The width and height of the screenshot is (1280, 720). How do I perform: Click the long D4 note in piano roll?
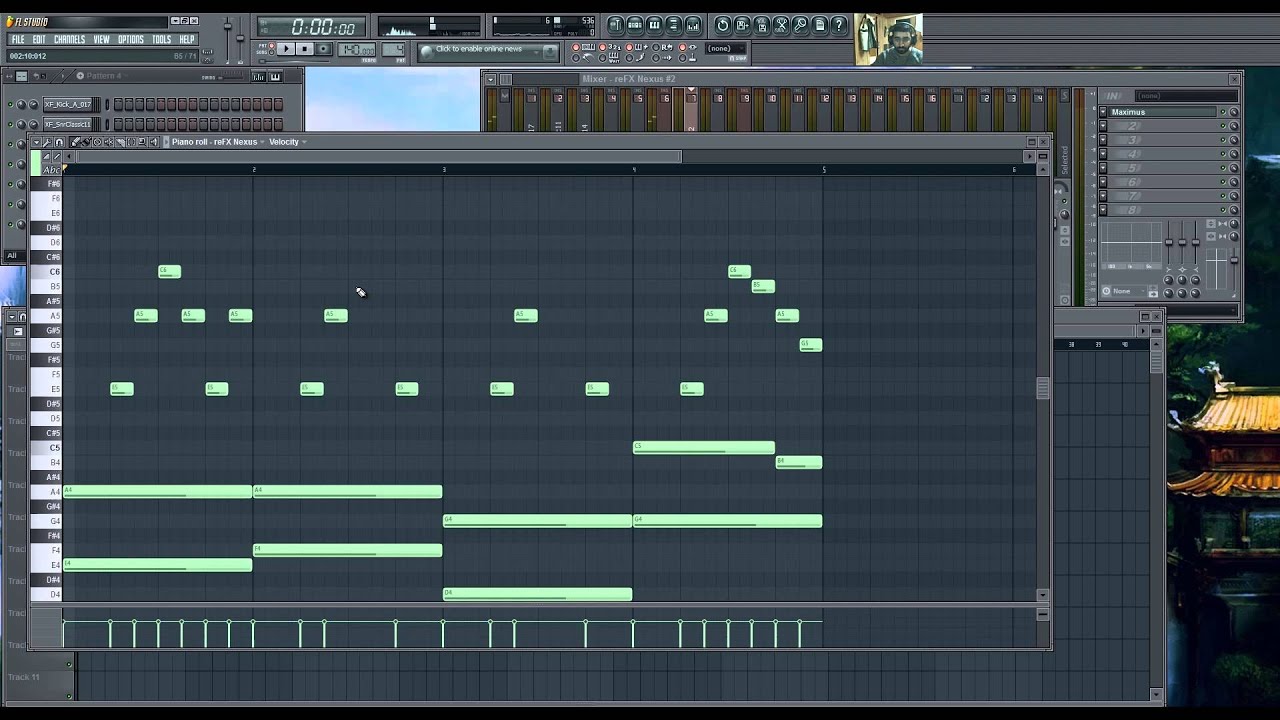(x=538, y=594)
